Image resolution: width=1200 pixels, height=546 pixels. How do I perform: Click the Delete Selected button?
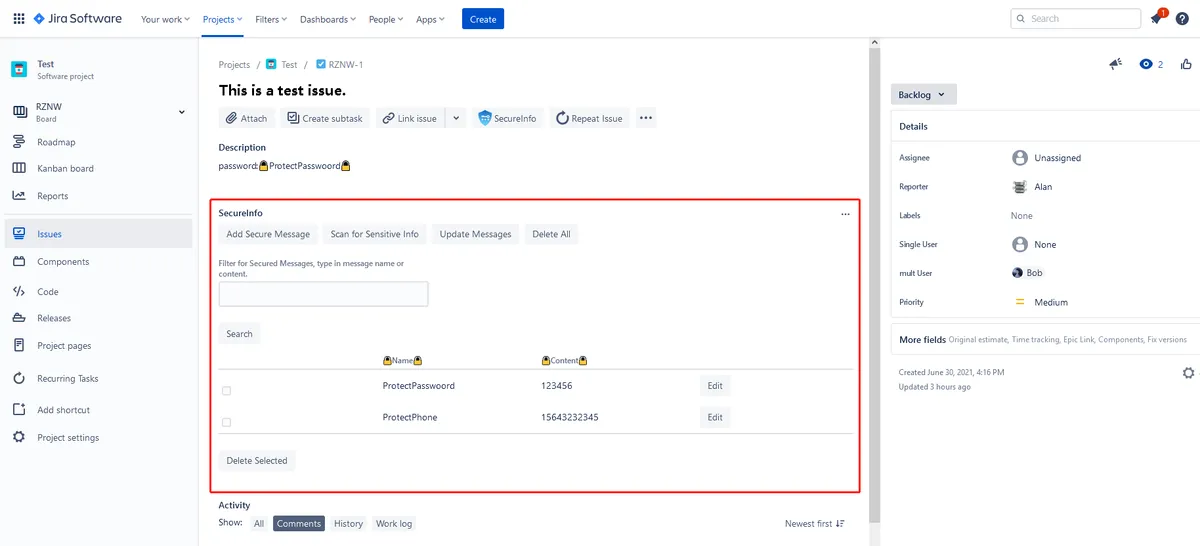coord(257,461)
